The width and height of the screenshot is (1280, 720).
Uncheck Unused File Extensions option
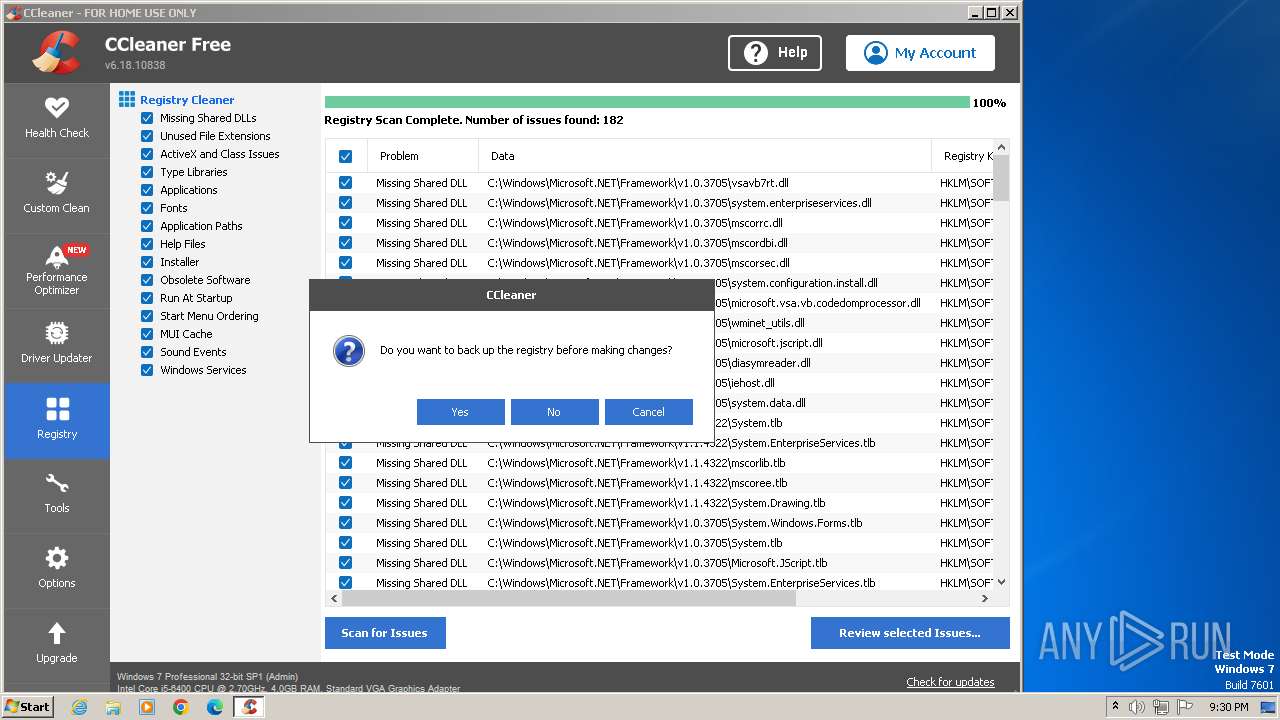pos(147,136)
